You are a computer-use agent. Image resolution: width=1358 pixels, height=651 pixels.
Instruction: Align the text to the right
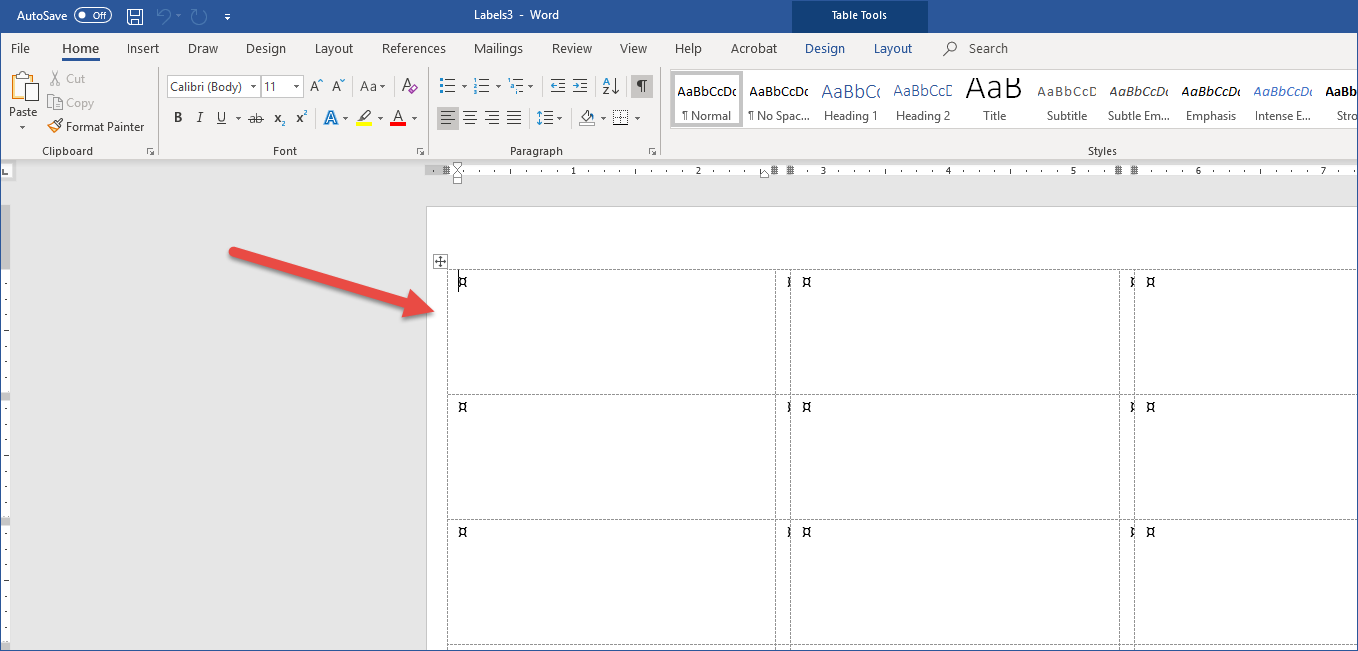pos(492,118)
